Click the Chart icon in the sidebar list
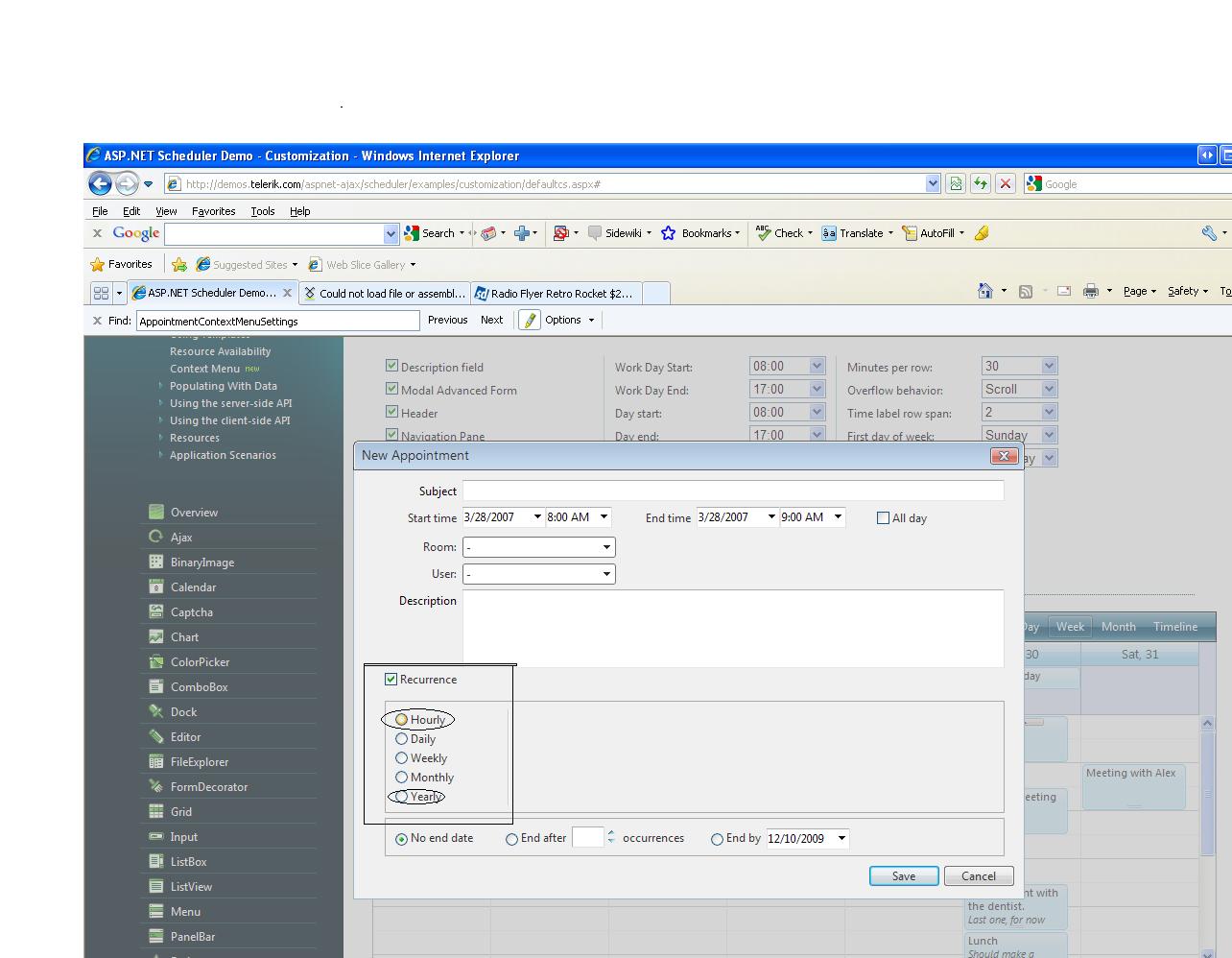The height and width of the screenshot is (958, 1232). pyautogui.click(x=156, y=636)
